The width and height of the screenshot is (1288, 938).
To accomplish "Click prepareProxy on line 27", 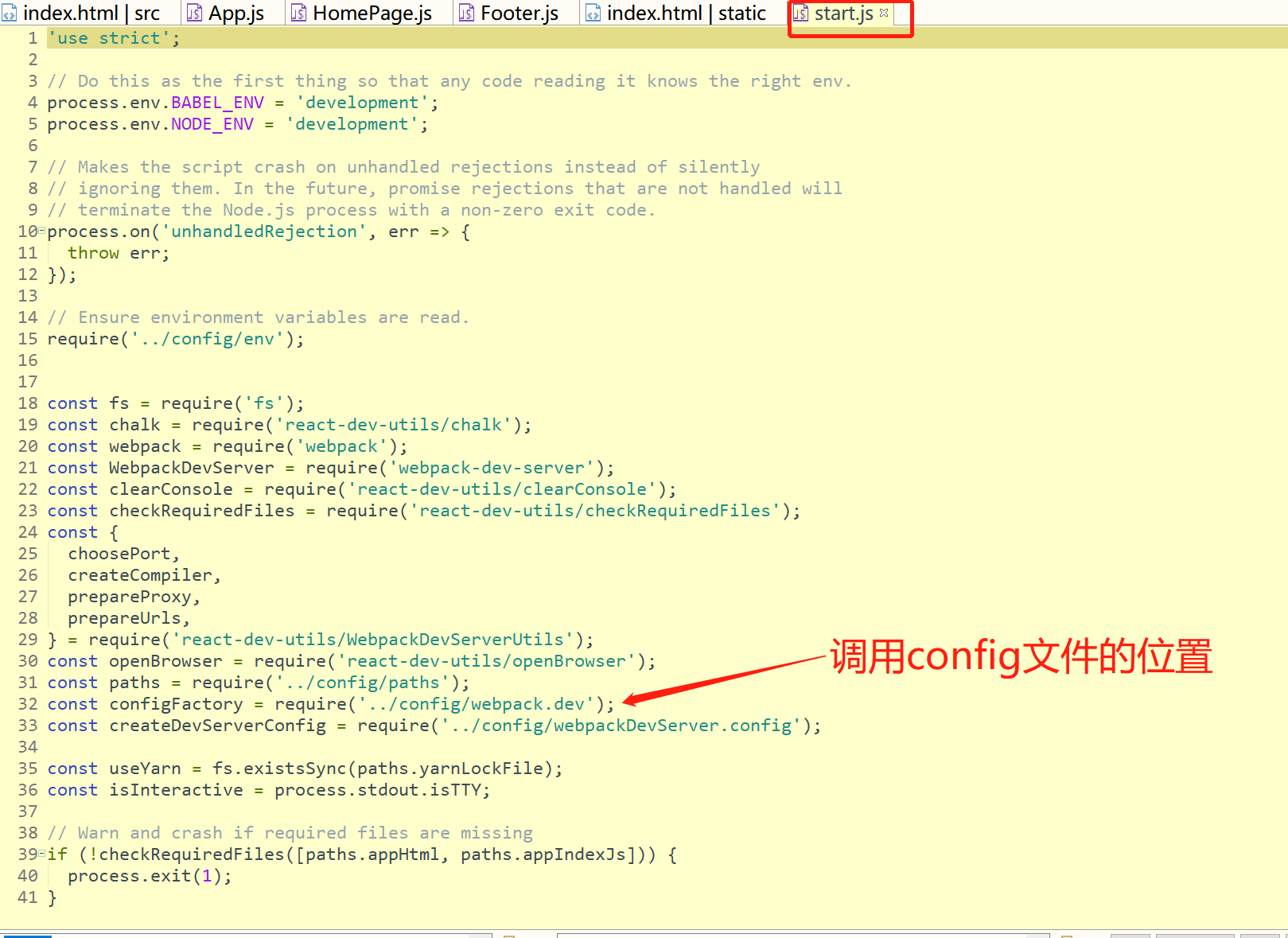I will [130, 596].
